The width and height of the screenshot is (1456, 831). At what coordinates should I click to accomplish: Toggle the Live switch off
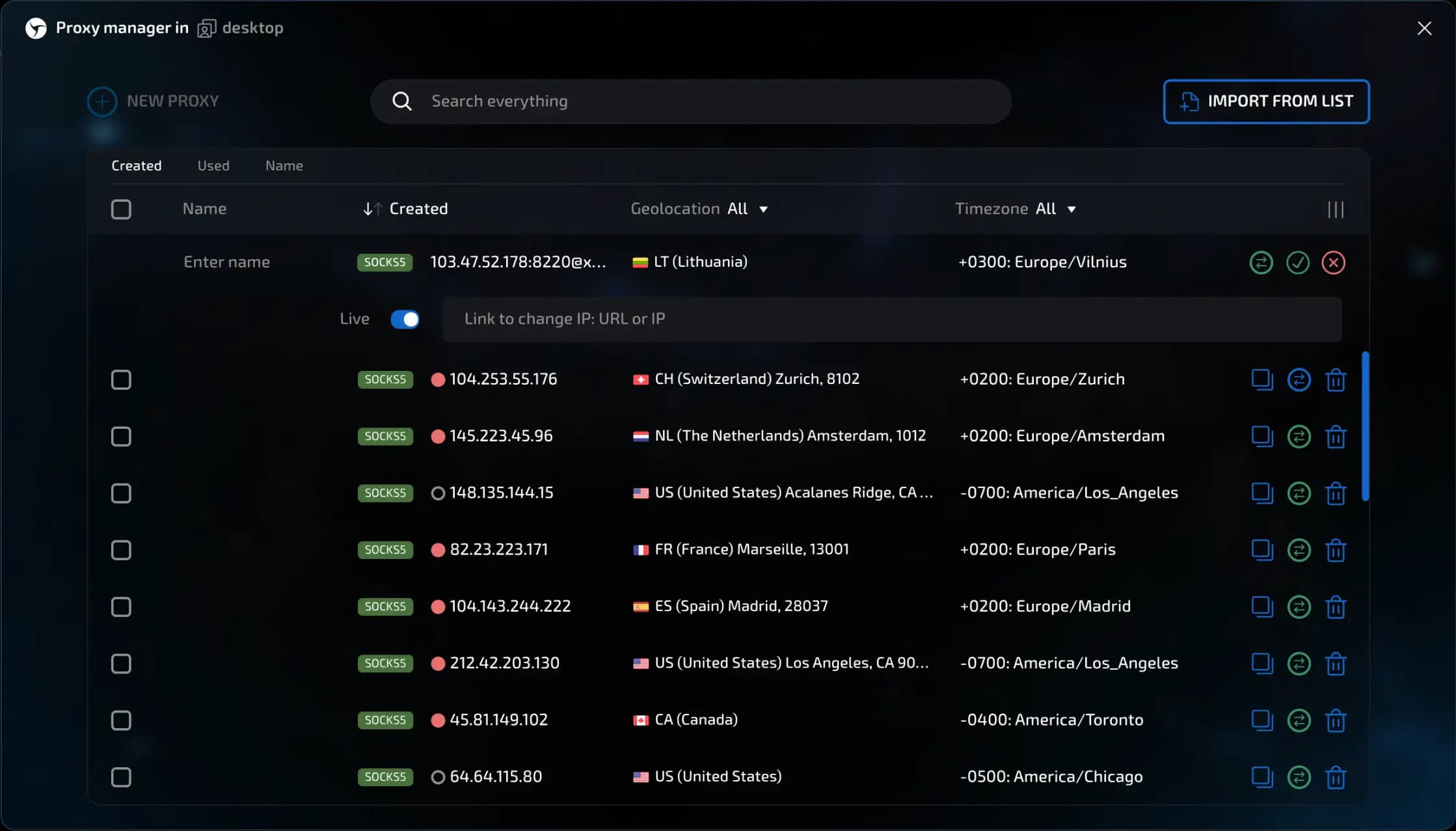click(405, 319)
